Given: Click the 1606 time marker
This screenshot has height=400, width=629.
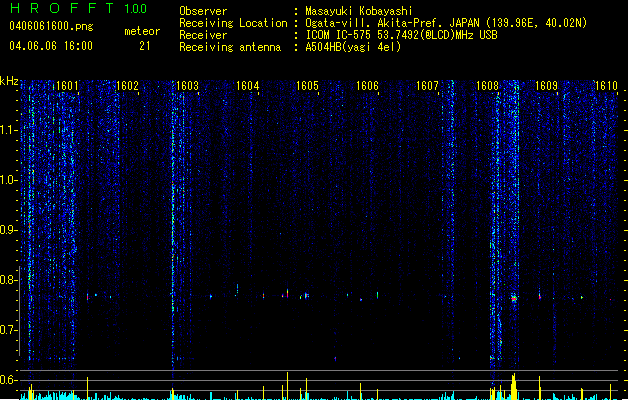Looking at the screenshot, I should point(367,86).
